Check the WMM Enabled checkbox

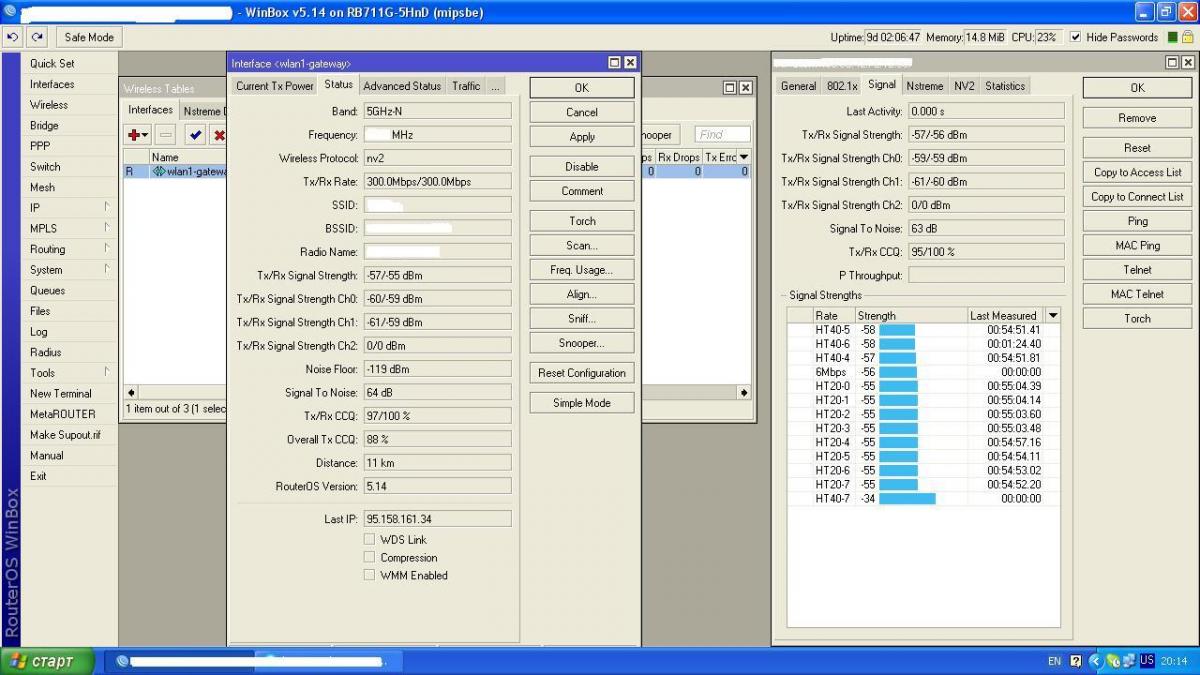click(x=369, y=575)
